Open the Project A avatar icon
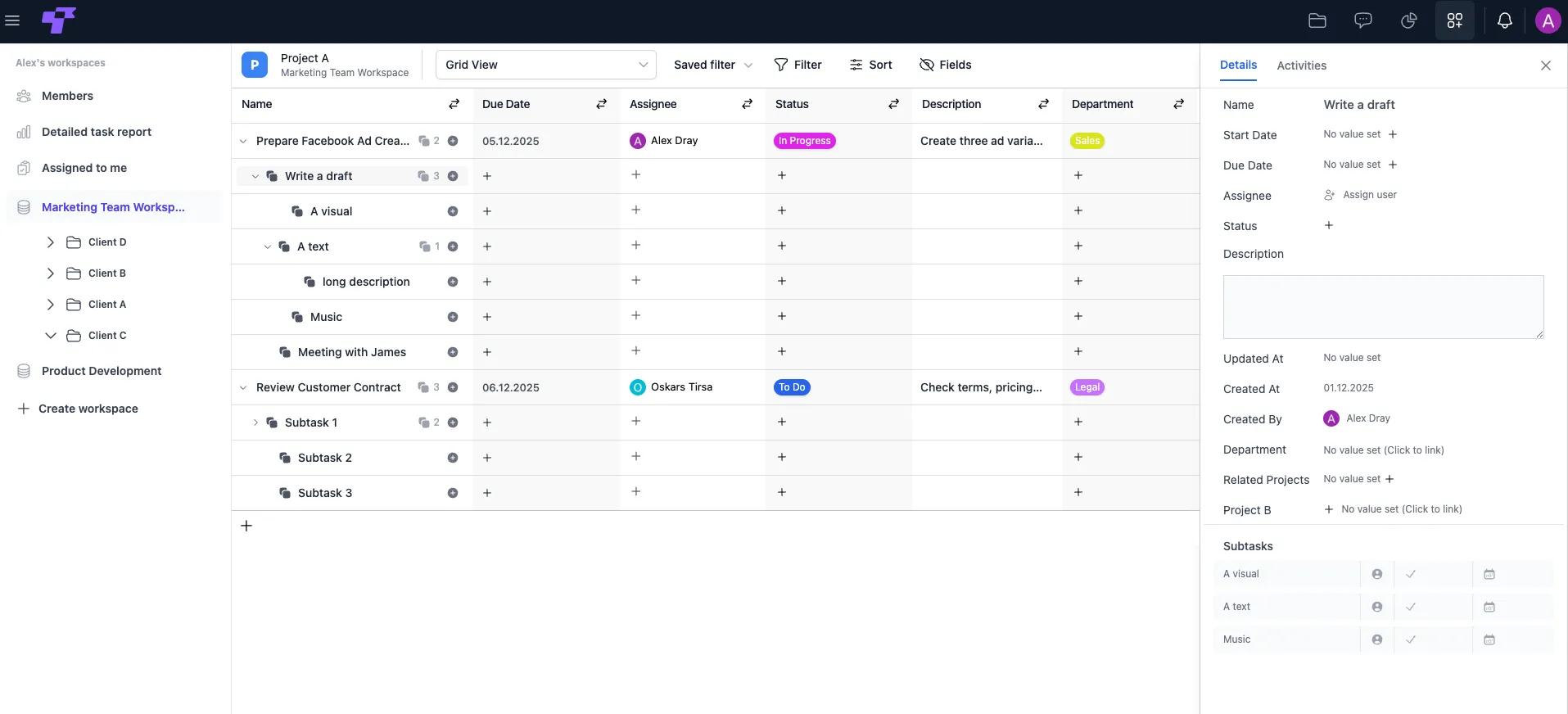 (255, 65)
